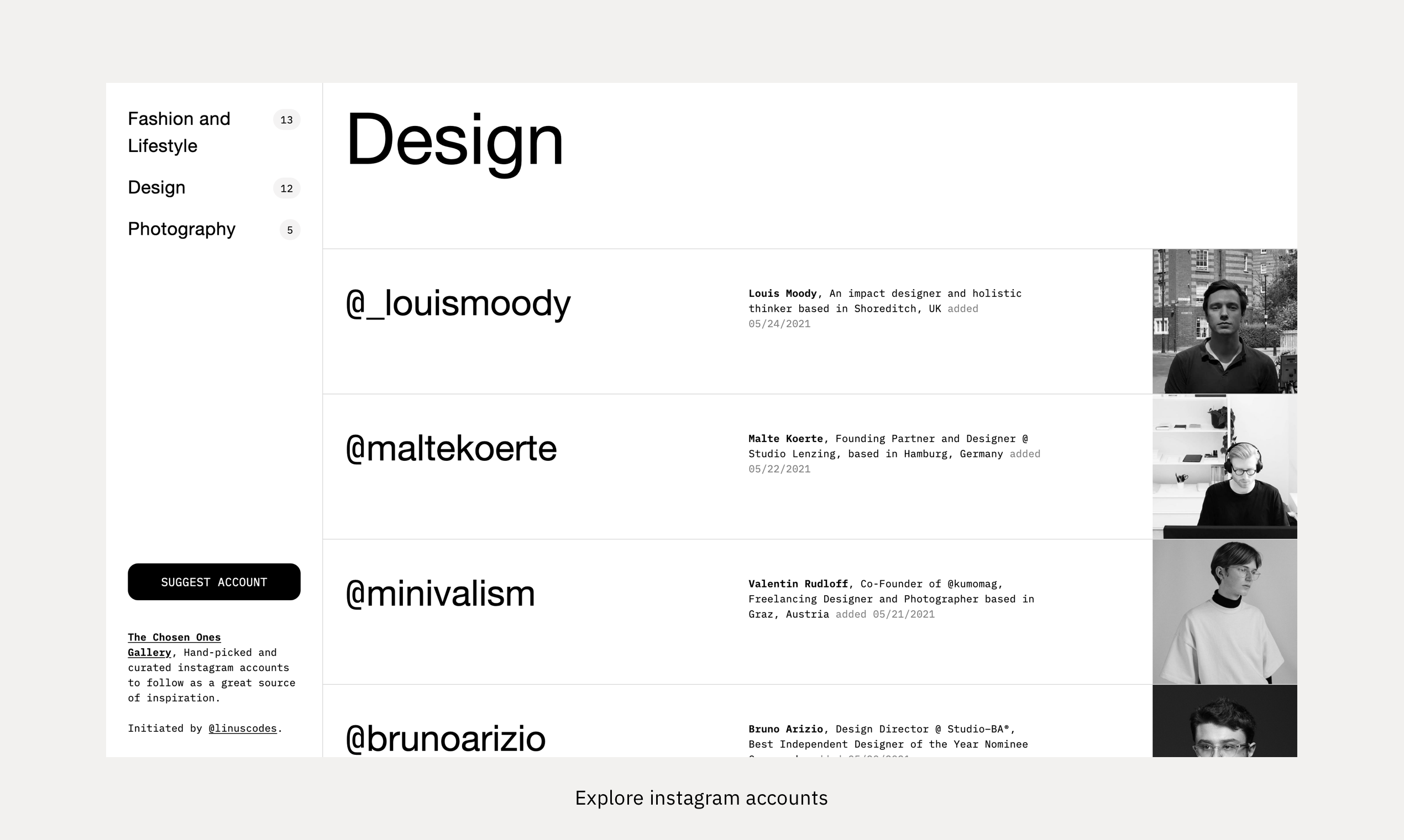Click Louis Moody's portrait photo

click(1224, 321)
